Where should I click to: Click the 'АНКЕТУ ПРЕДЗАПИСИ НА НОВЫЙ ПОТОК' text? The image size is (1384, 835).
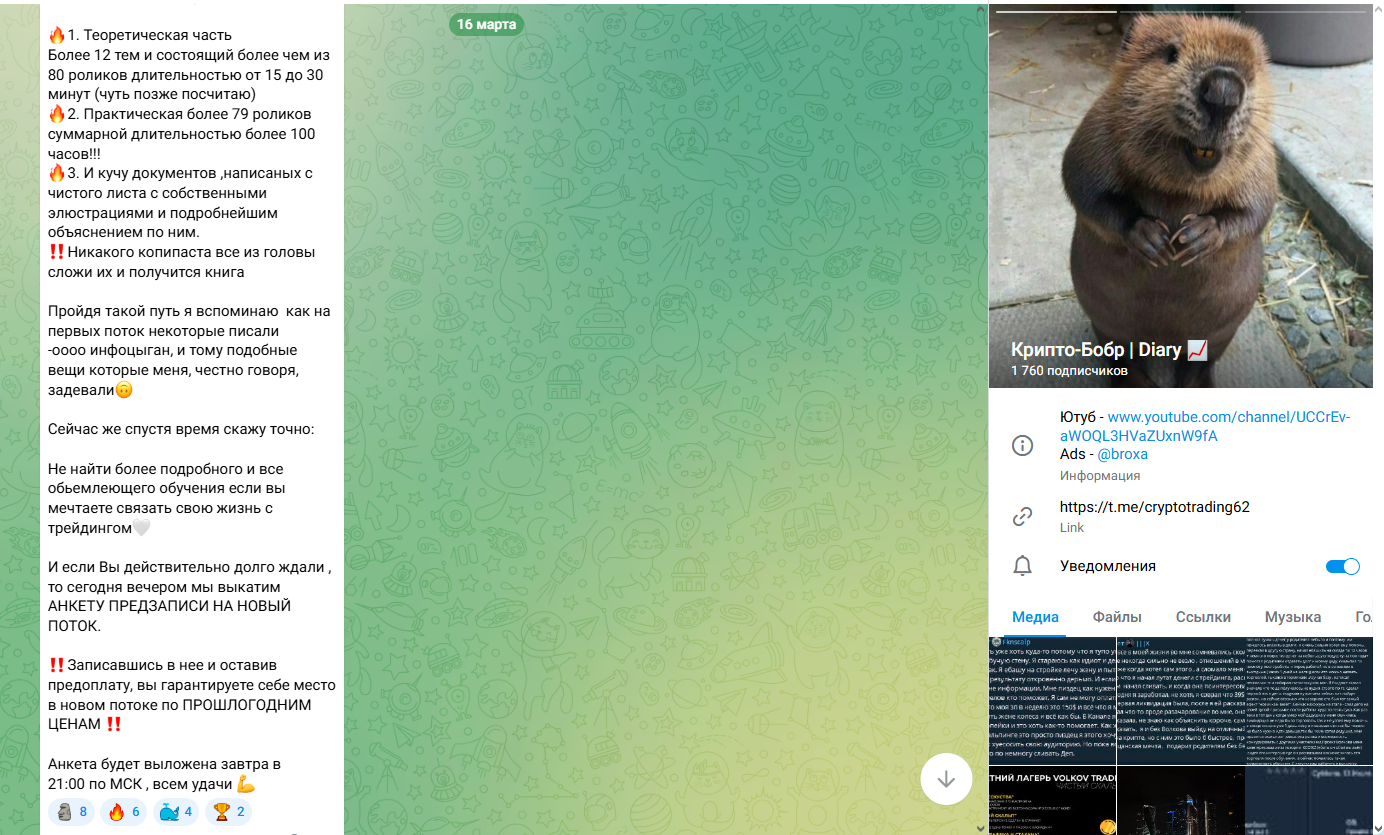[170, 616]
